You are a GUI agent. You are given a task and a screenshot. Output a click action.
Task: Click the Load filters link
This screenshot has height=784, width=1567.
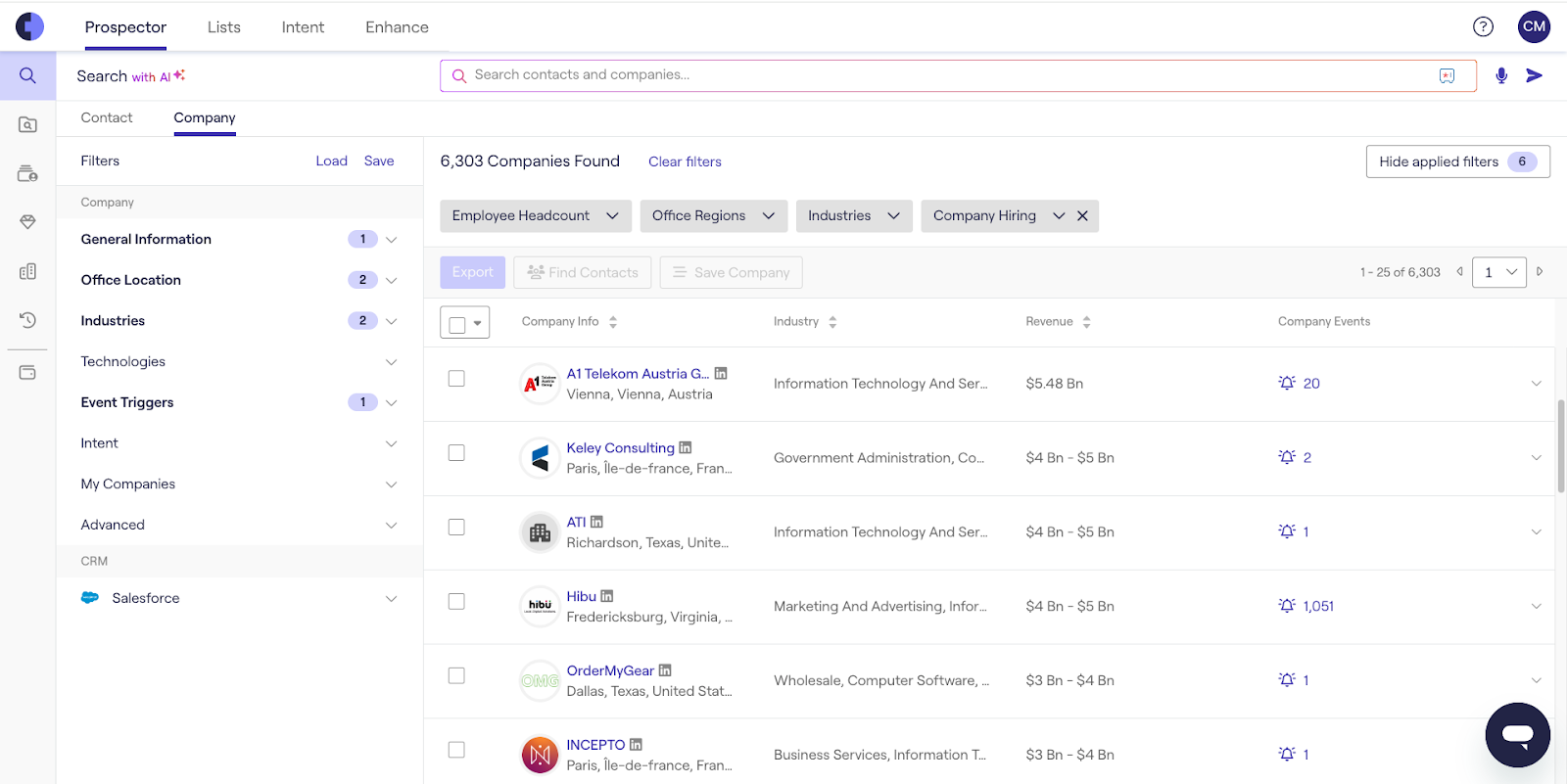(x=331, y=161)
